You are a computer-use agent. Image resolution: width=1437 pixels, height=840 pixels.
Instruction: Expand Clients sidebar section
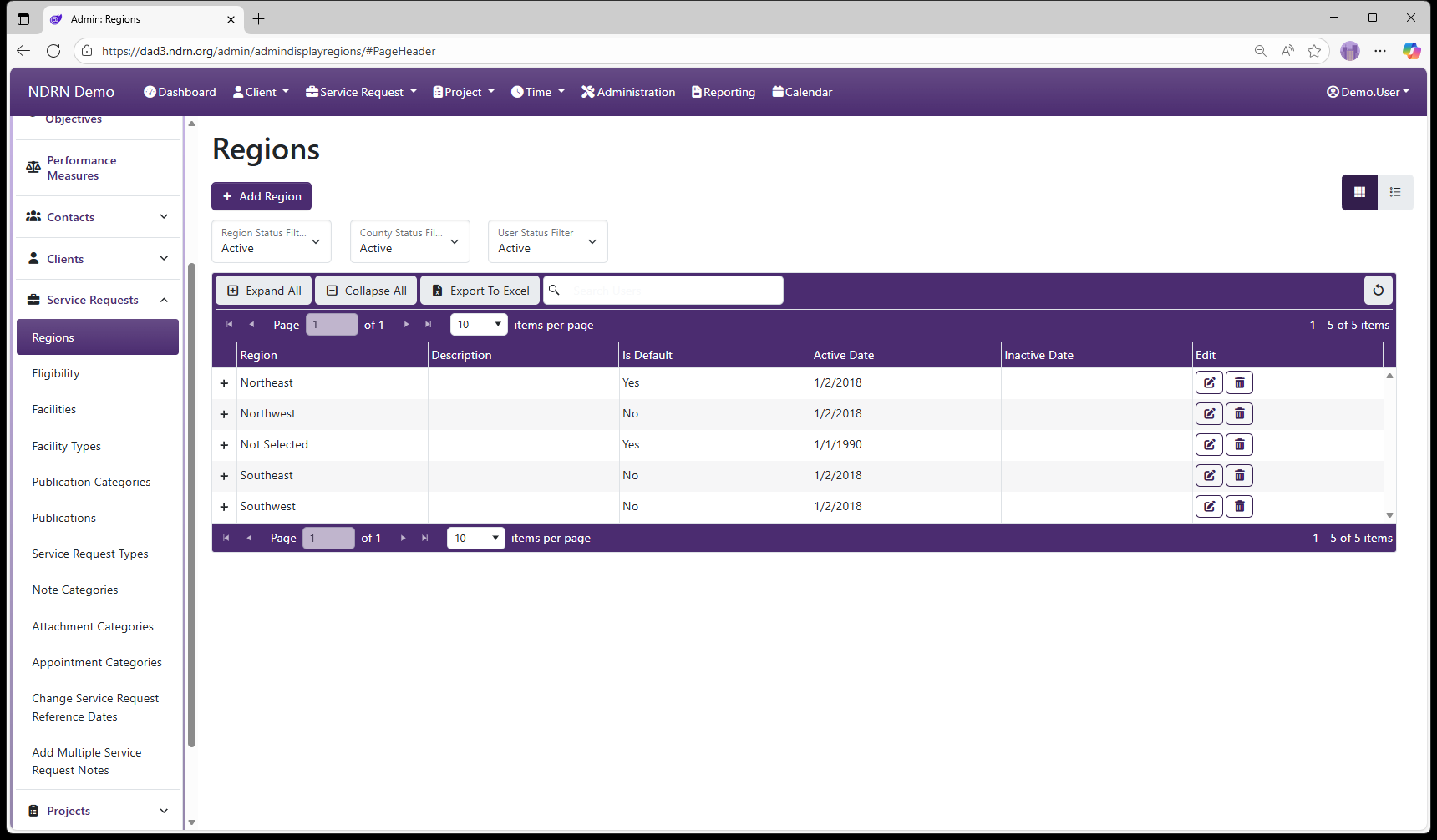coord(98,259)
